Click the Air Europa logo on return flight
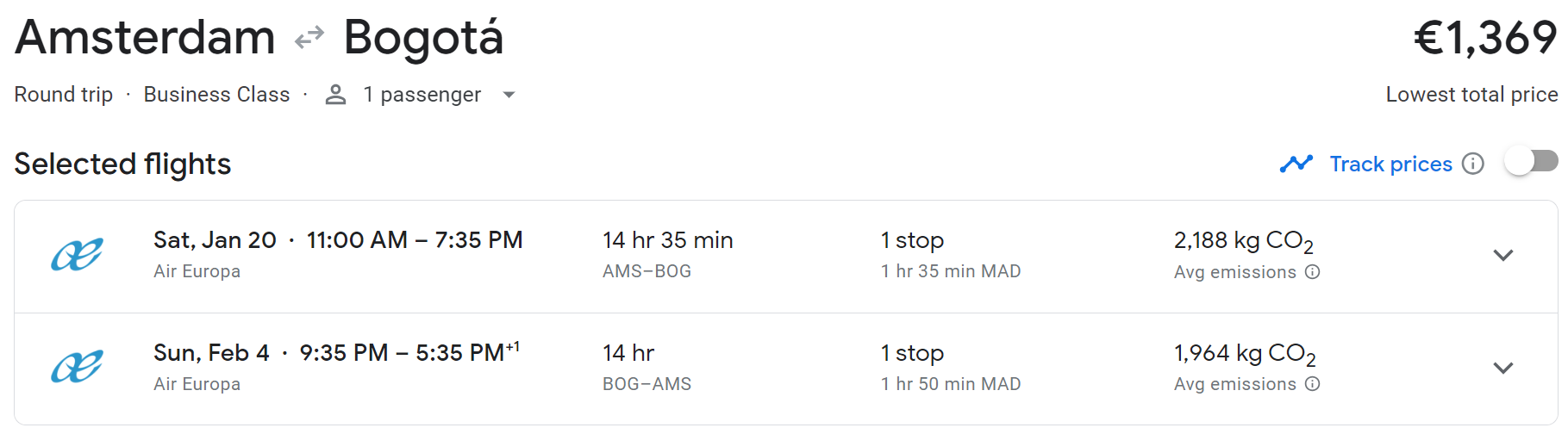Screen dimensions: 1568x434 point(77,368)
